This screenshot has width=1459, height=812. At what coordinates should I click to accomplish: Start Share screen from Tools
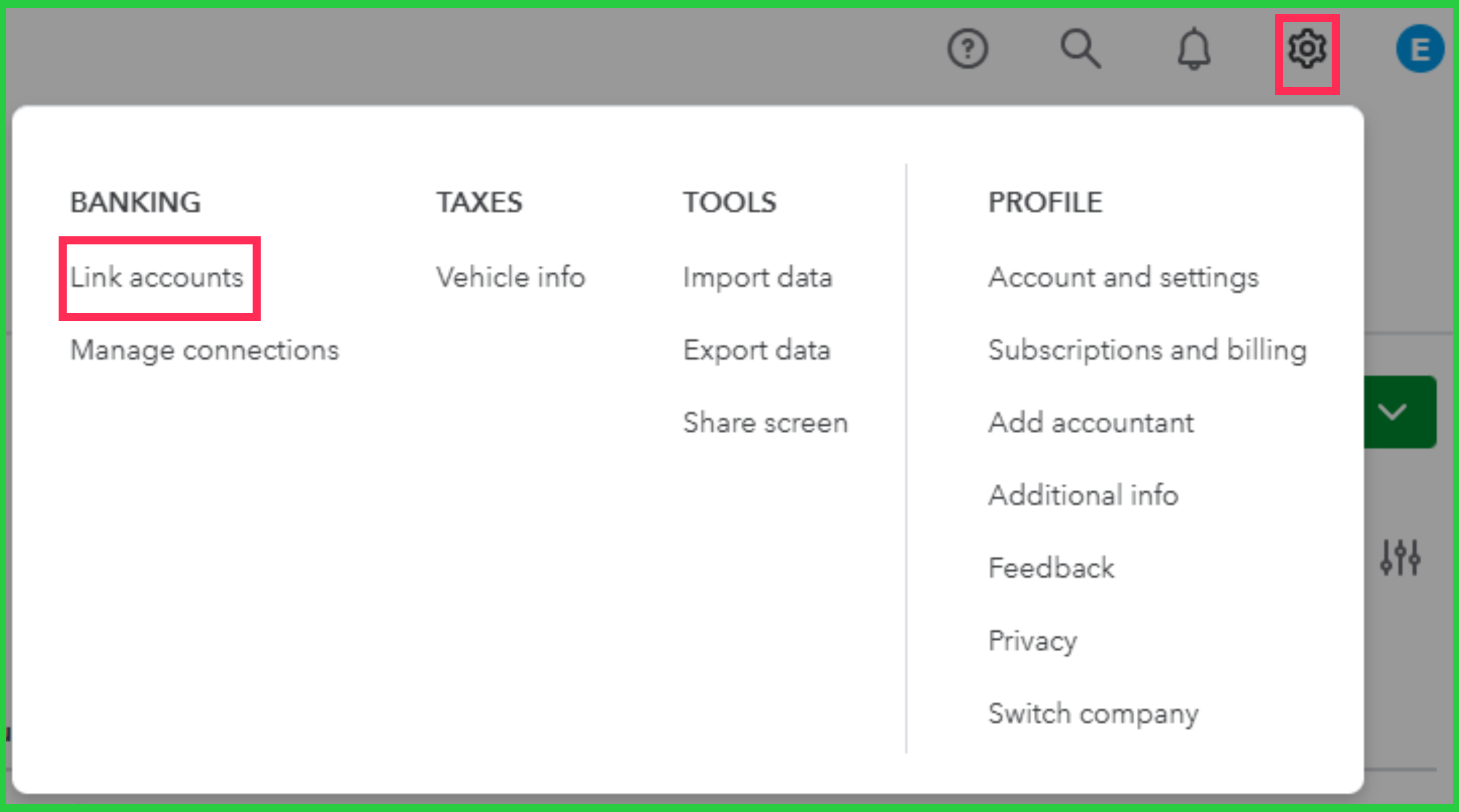[765, 423]
